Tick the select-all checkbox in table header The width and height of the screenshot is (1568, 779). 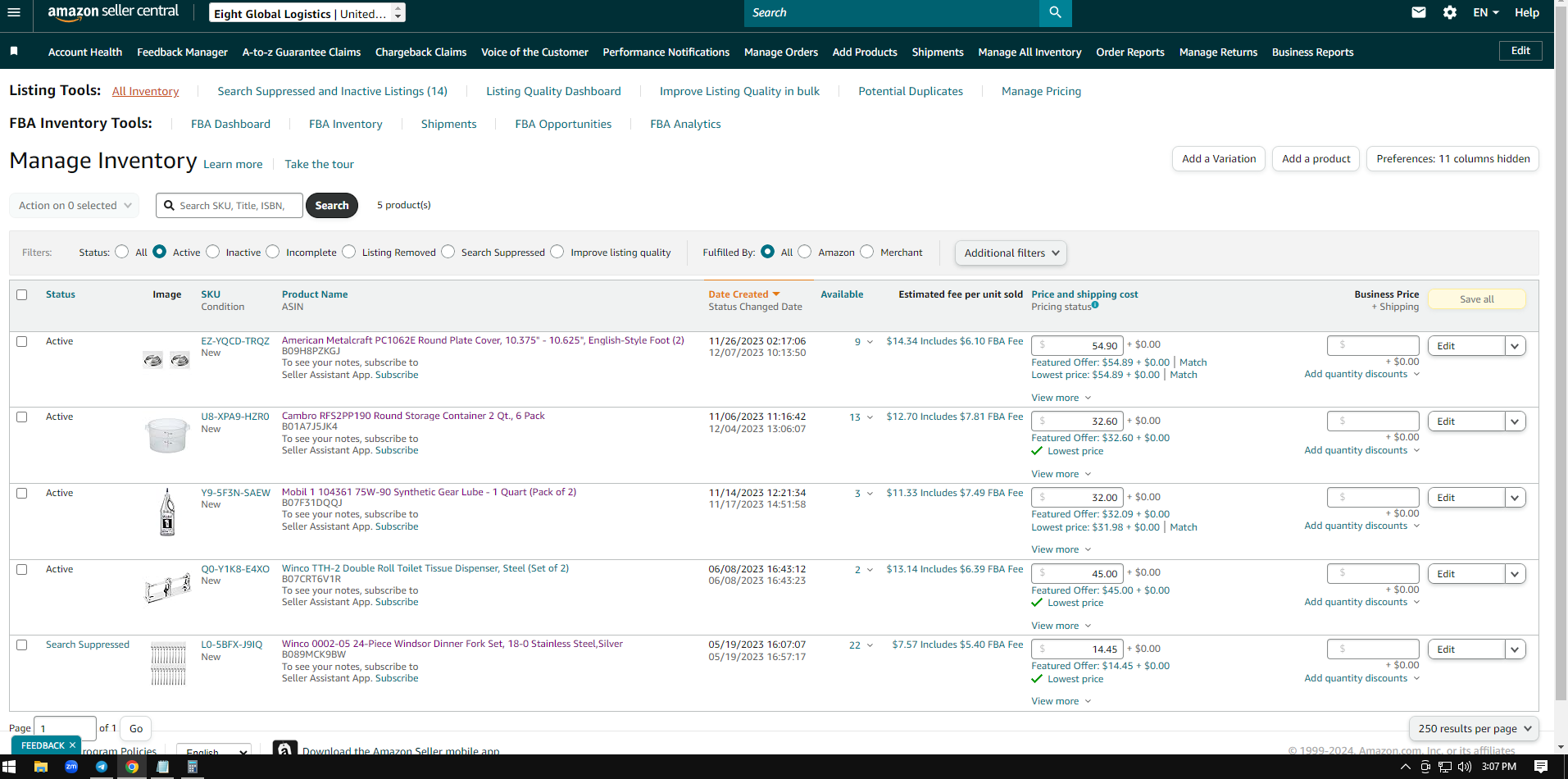(x=22, y=294)
